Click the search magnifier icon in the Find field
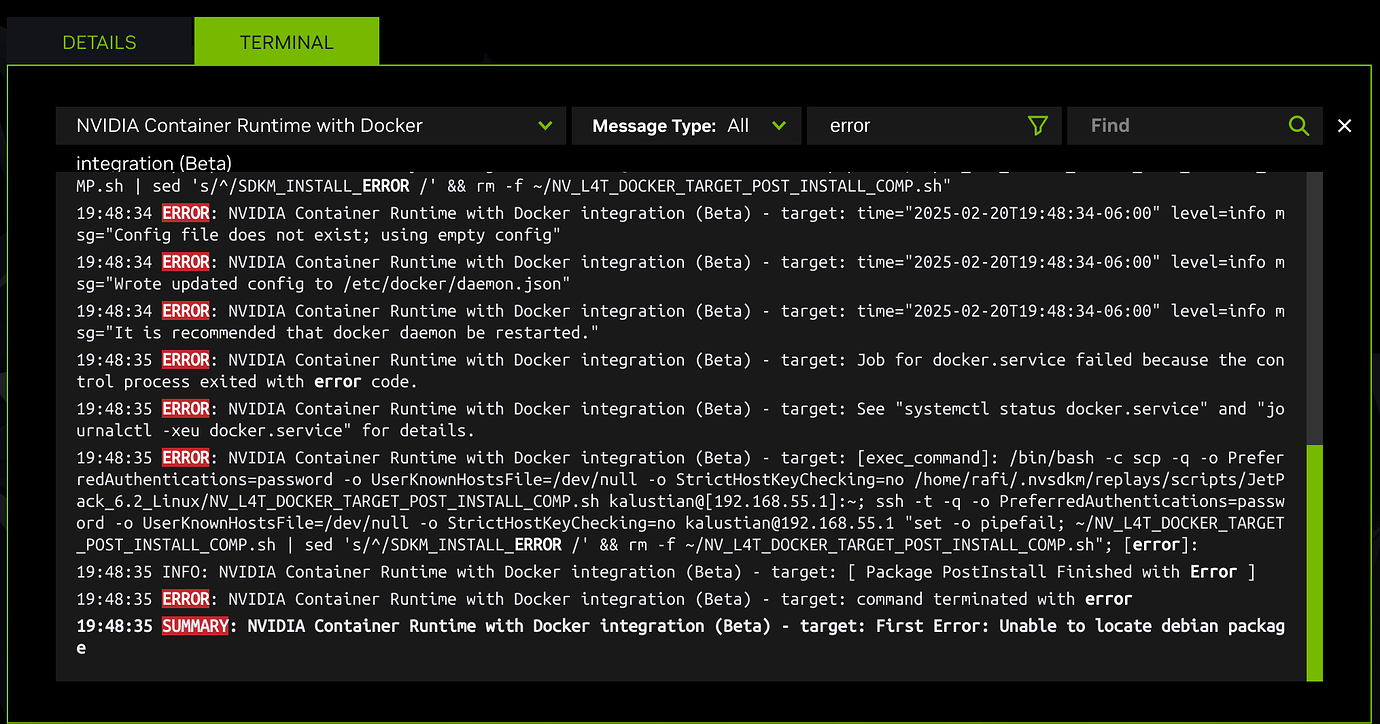This screenshot has height=724, width=1380. click(1299, 125)
